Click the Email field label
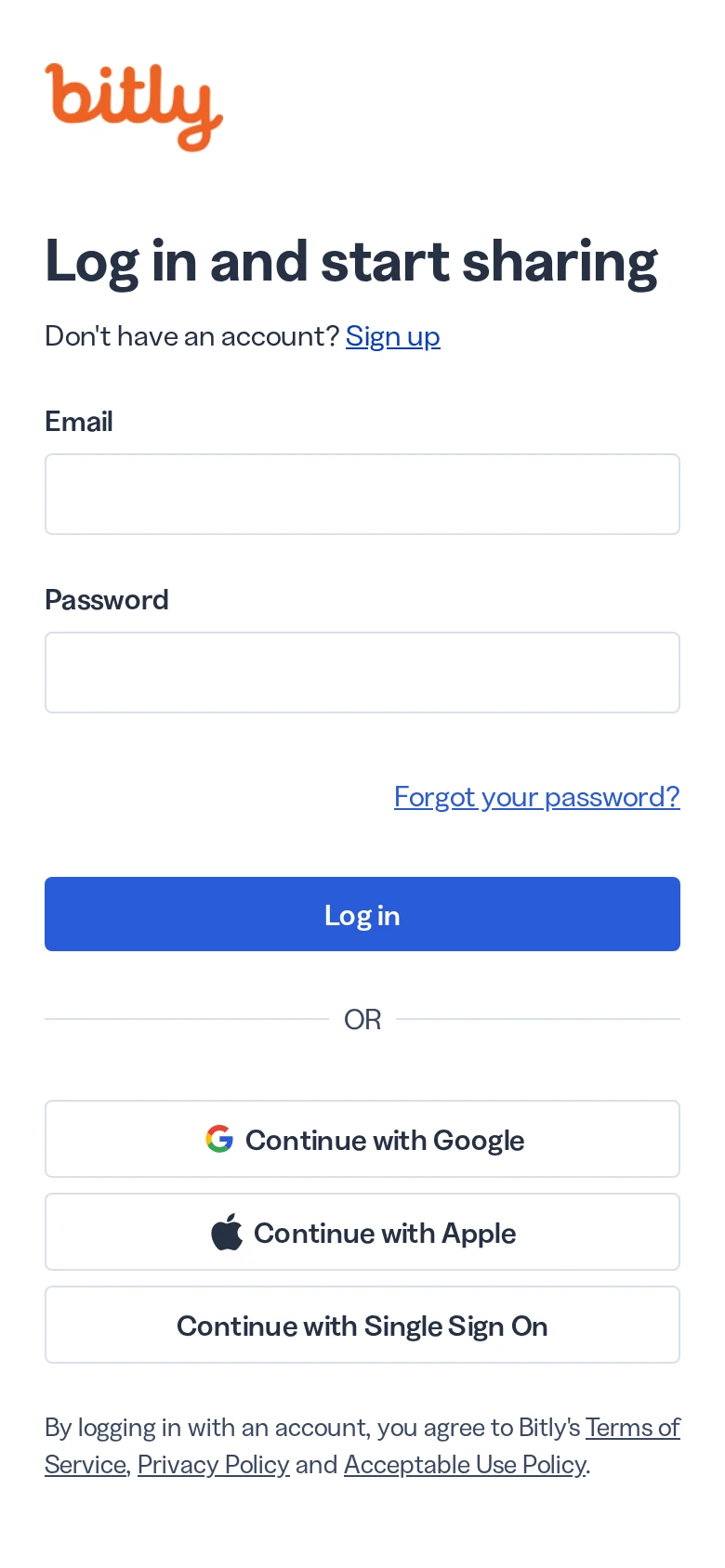Viewport: 725px width, 1568px height. pyautogui.click(x=79, y=422)
